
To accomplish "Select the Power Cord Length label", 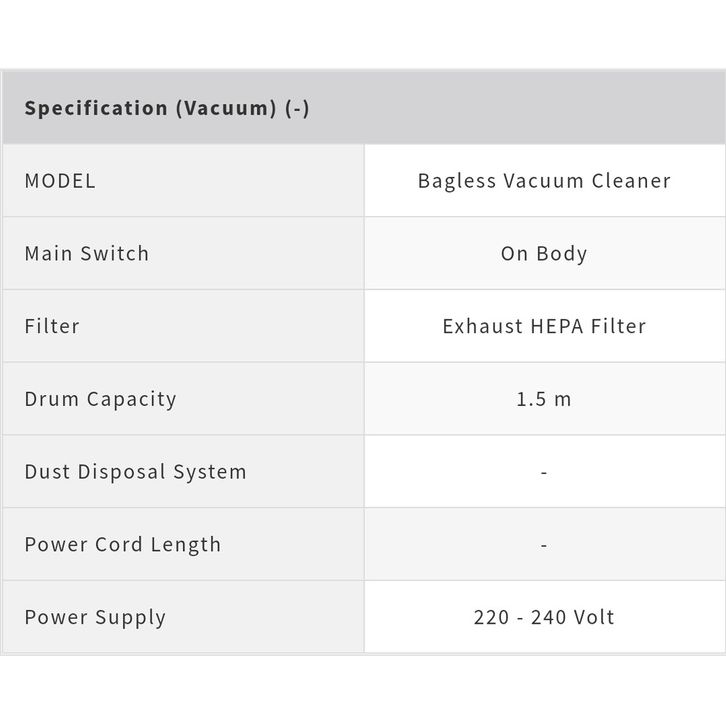I will click(x=123, y=545).
